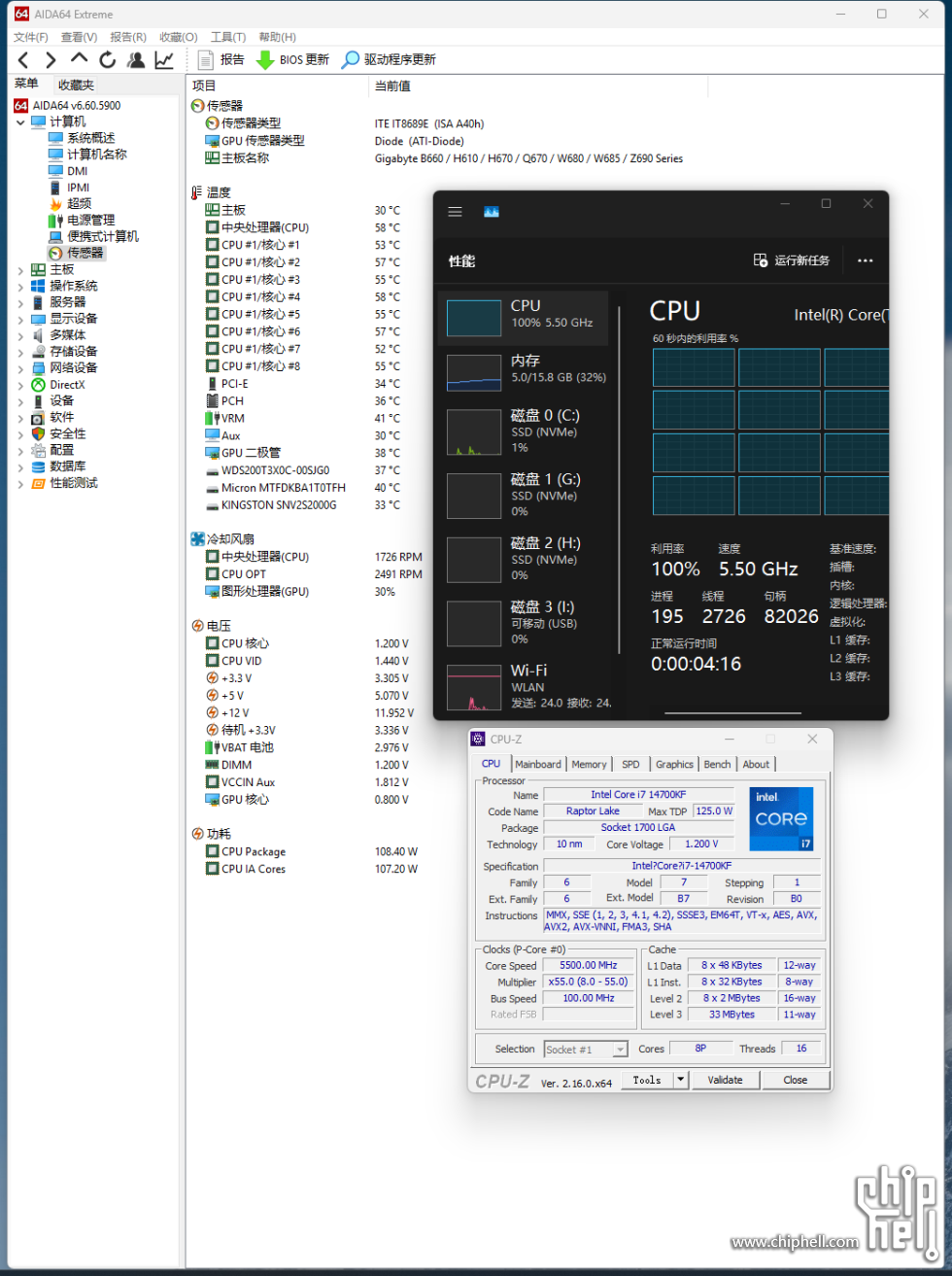This screenshot has width=952, height=1276.
Task: Click the 软件 icon in tree
Action: [39, 417]
